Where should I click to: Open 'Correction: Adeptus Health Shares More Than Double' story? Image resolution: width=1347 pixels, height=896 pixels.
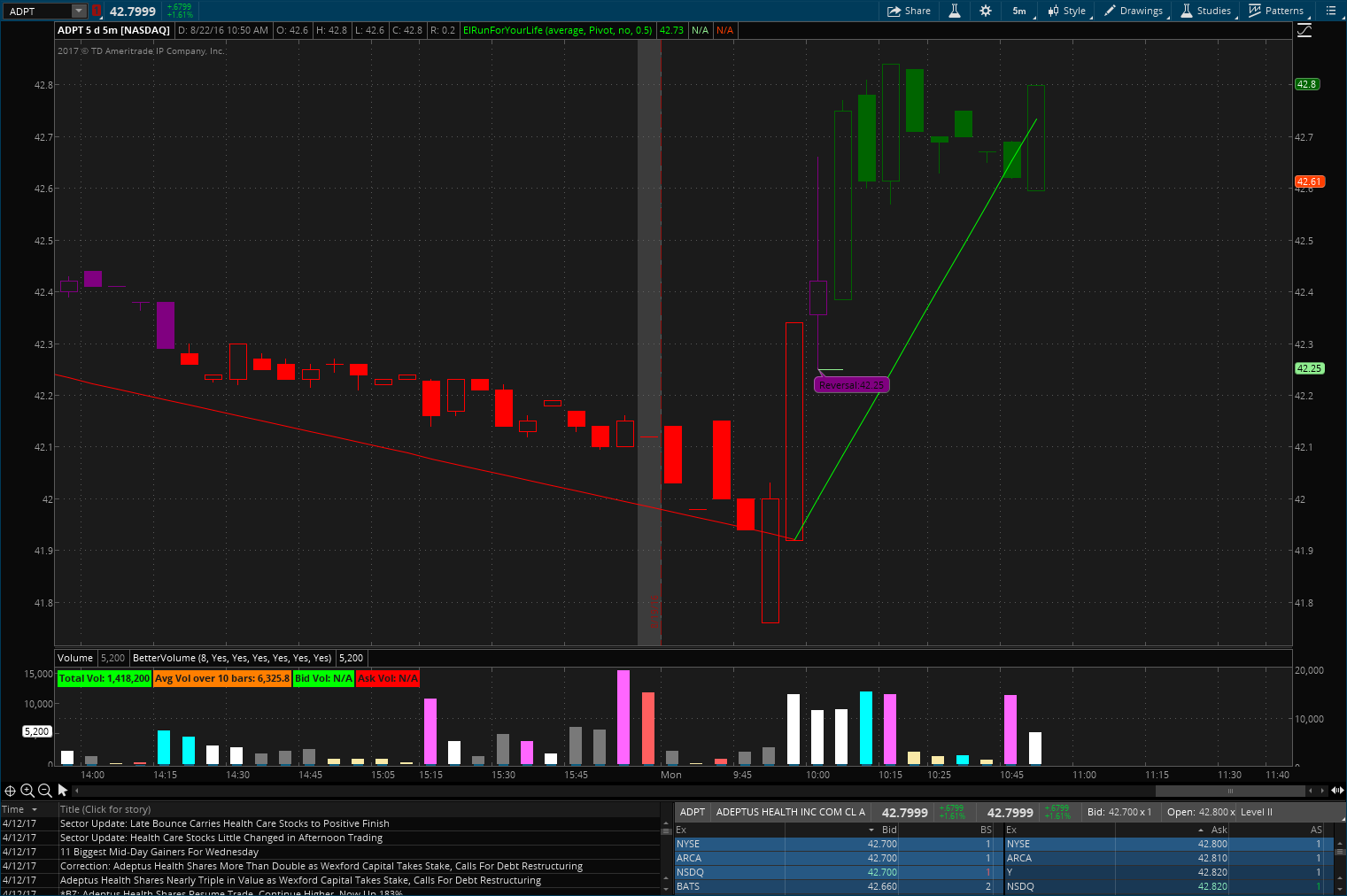point(321,866)
